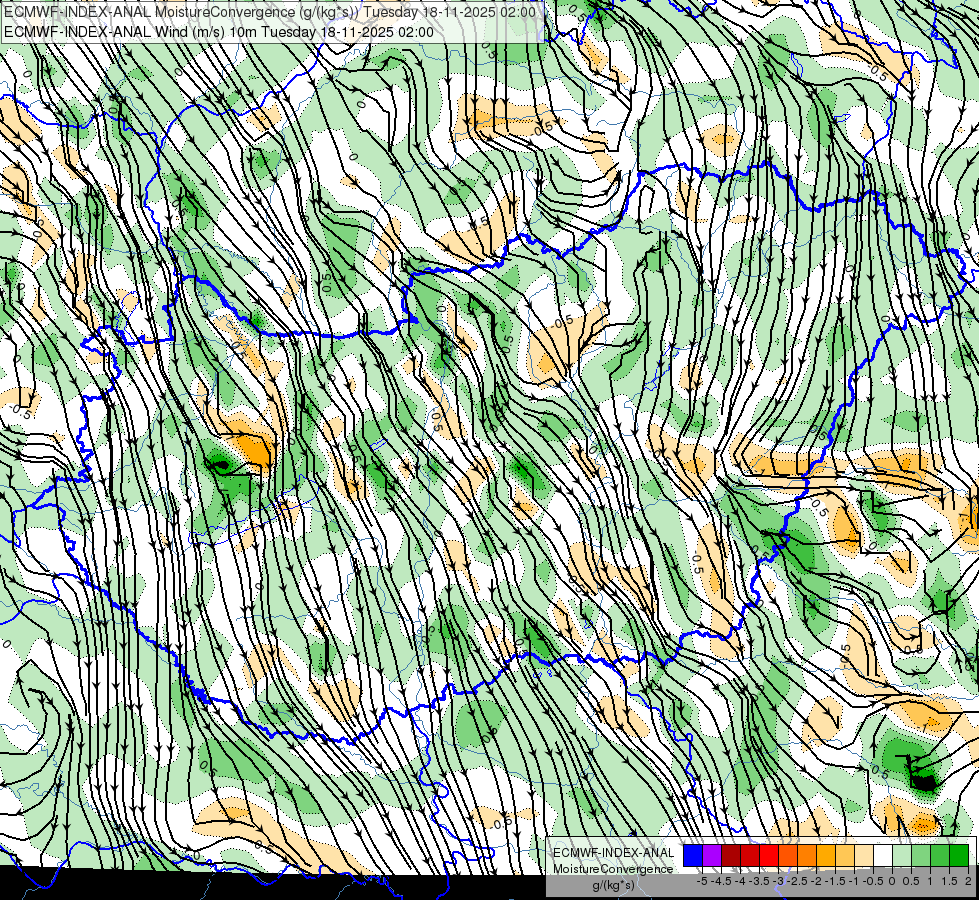Click the legend tick value -1
Viewport: 979px width, 900px height.
pyautogui.click(x=854, y=881)
